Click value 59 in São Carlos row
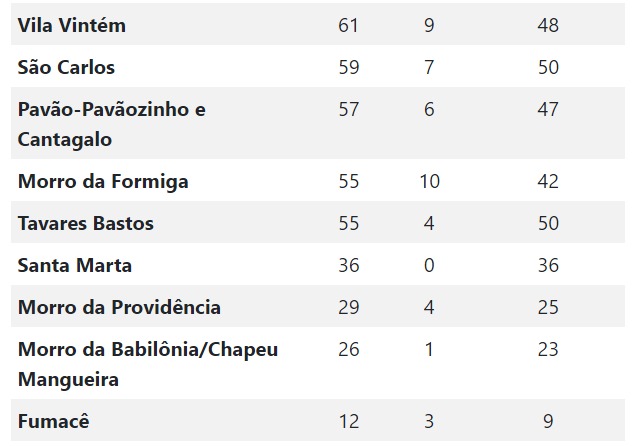The image size is (636, 446). tap(349, 67)
